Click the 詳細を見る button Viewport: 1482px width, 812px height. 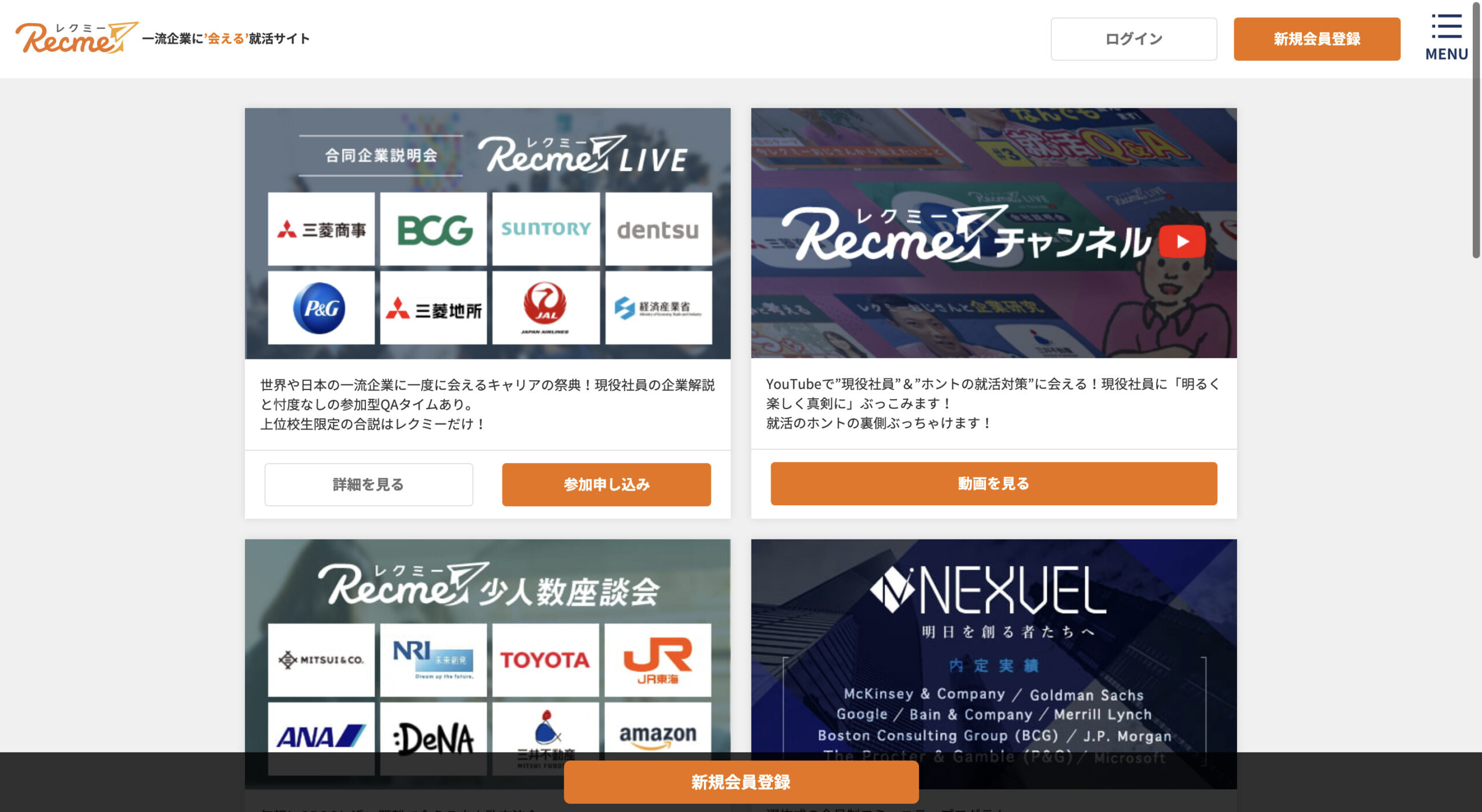[x=369, y=484]
